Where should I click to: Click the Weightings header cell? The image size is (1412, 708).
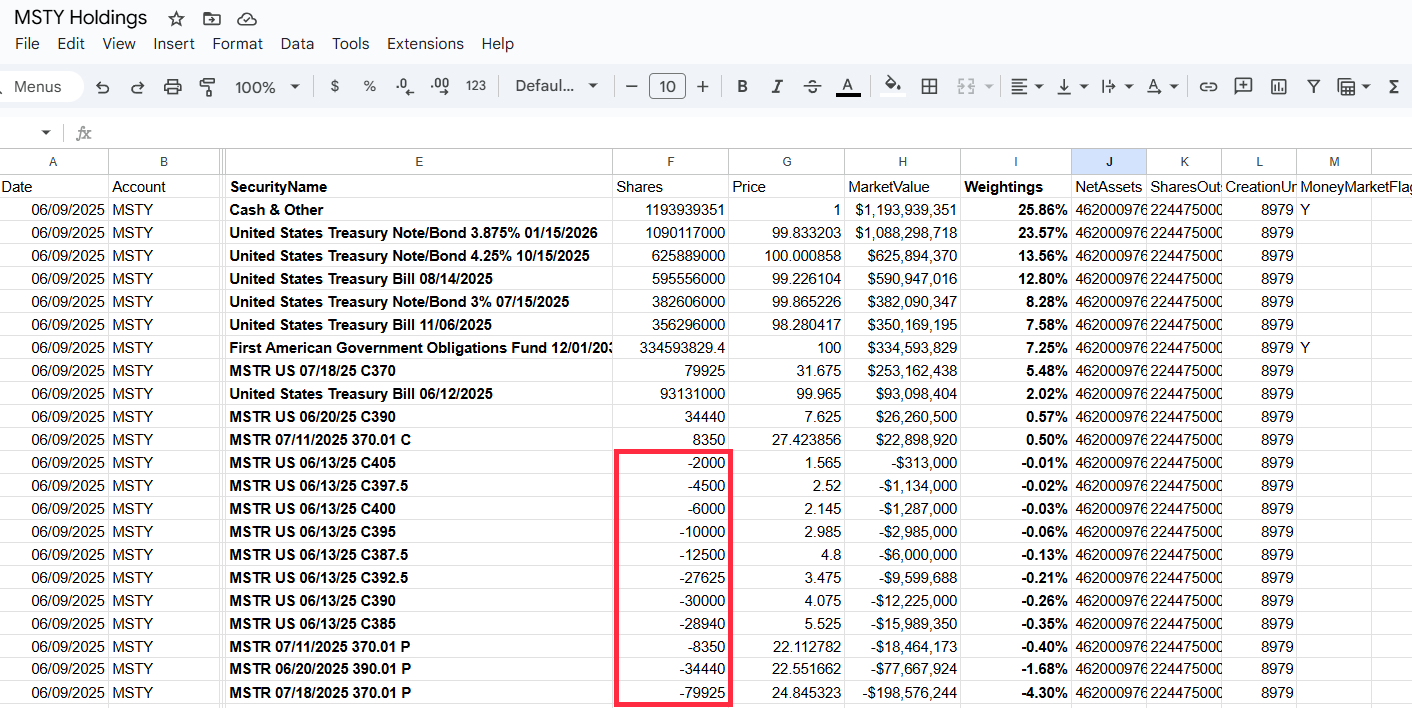(1016, 187)
